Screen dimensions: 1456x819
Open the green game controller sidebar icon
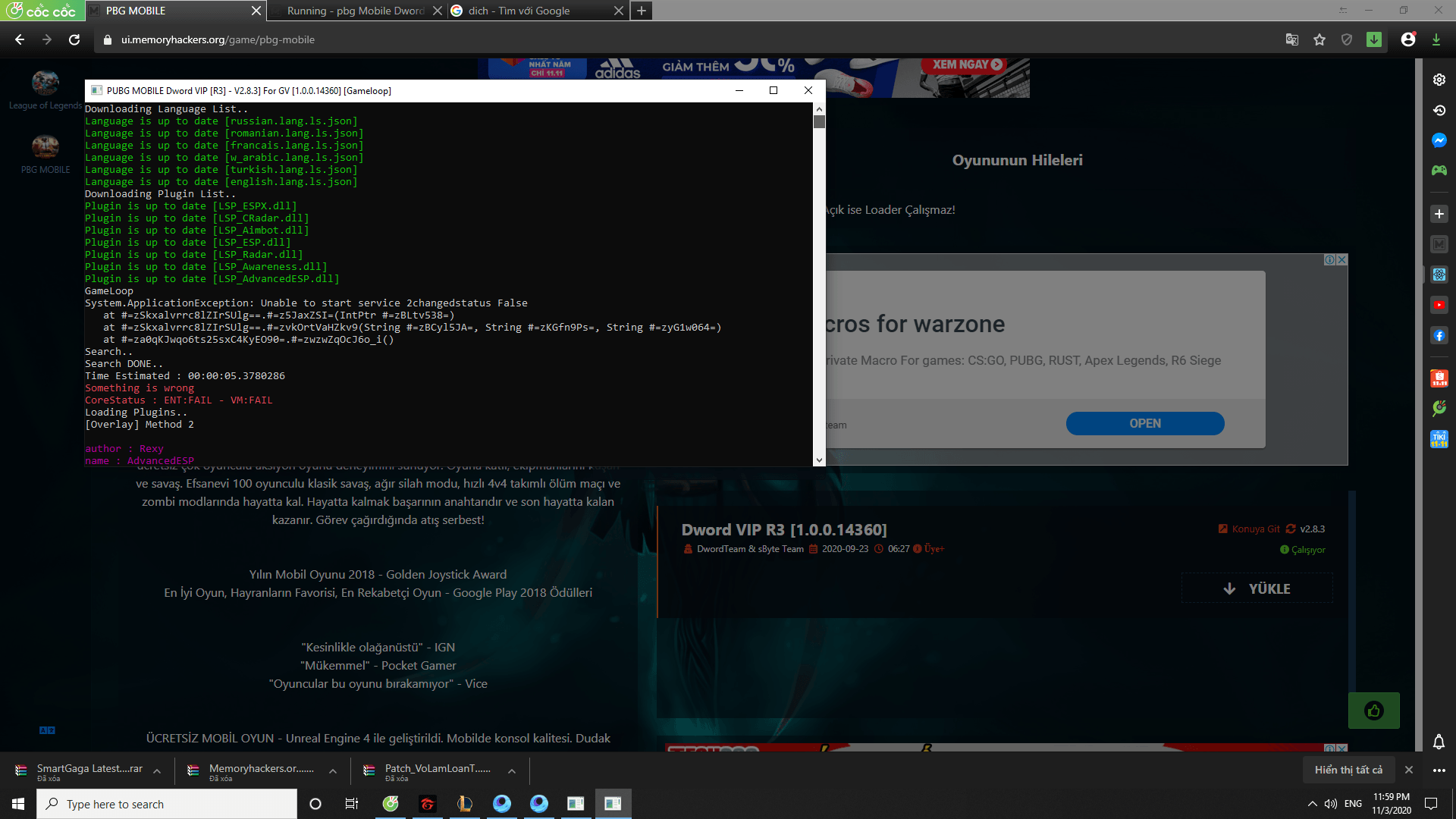click(1439, 171)
